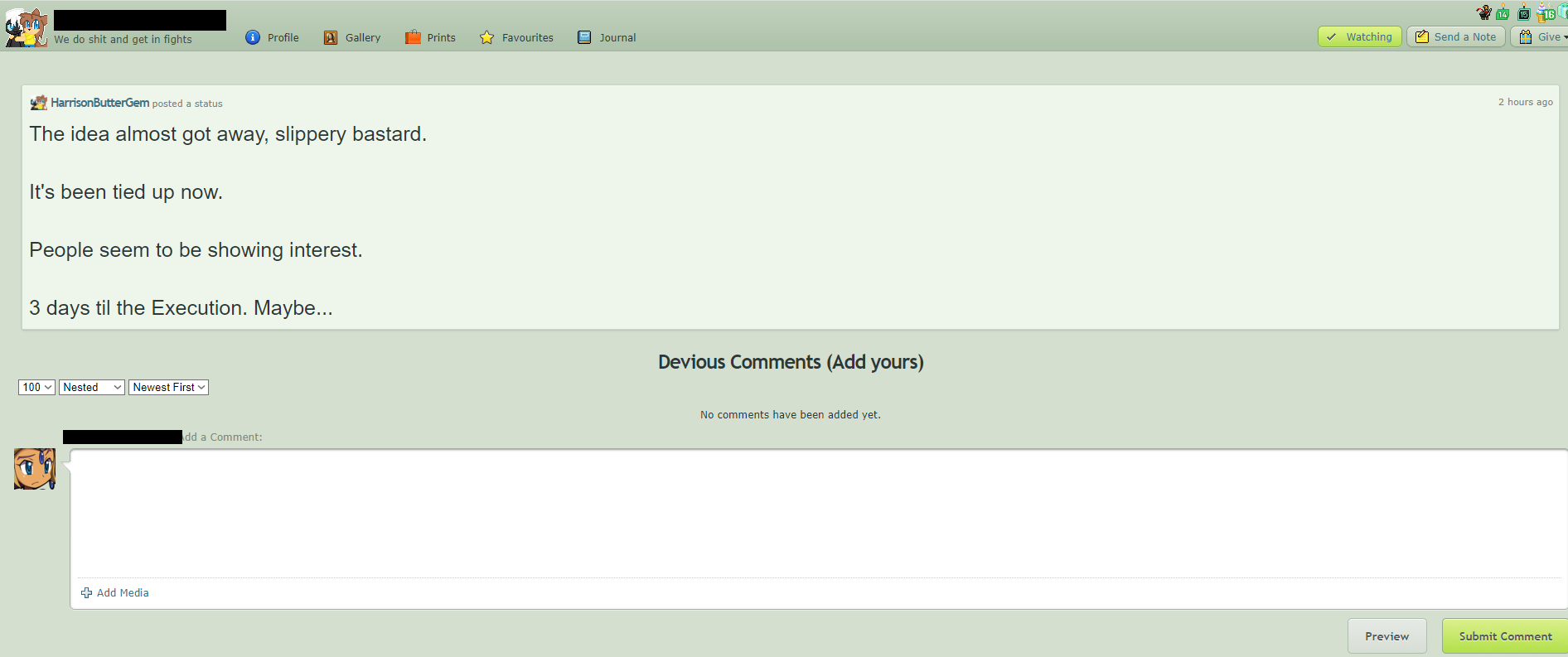Click the profile avatar in the header

click(x=27, y=27)
